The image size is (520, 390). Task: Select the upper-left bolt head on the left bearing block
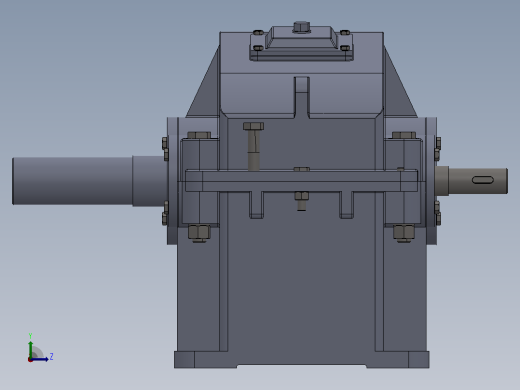[x=199, y=135]
